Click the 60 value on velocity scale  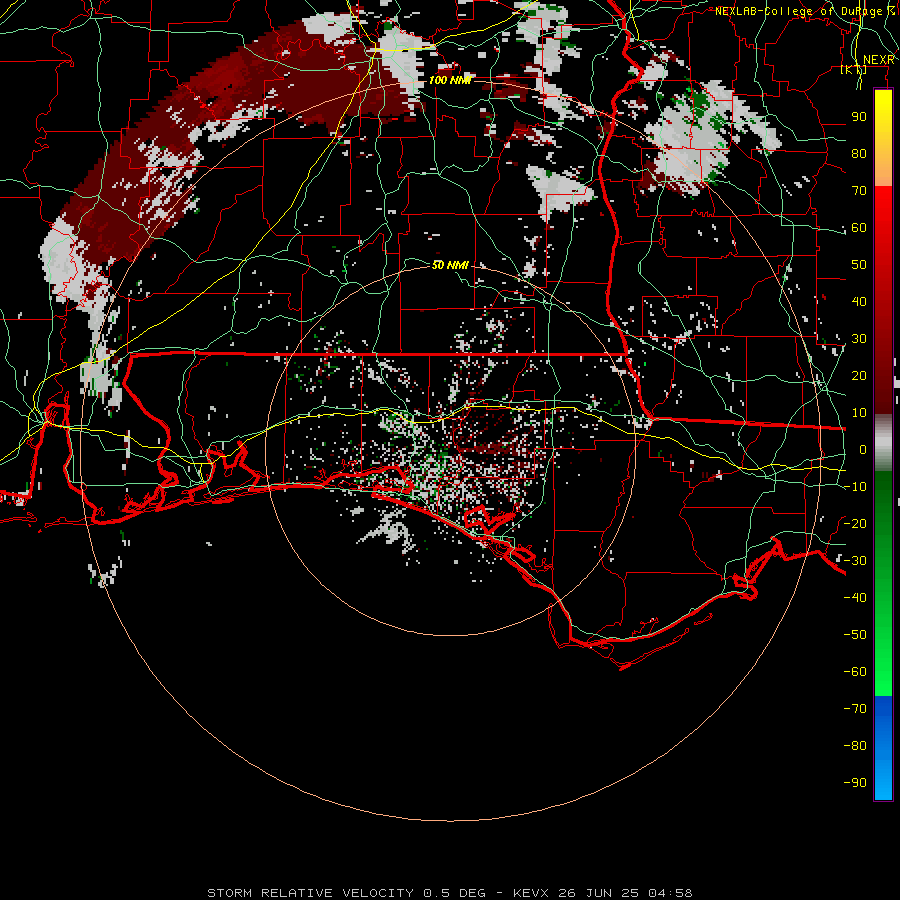(859, 227)
